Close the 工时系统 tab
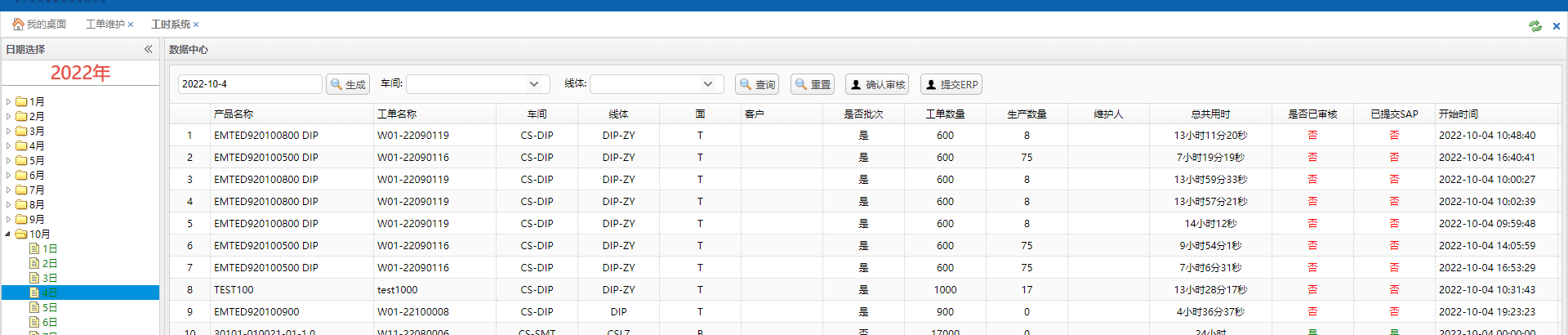 (x=196, y=25)
